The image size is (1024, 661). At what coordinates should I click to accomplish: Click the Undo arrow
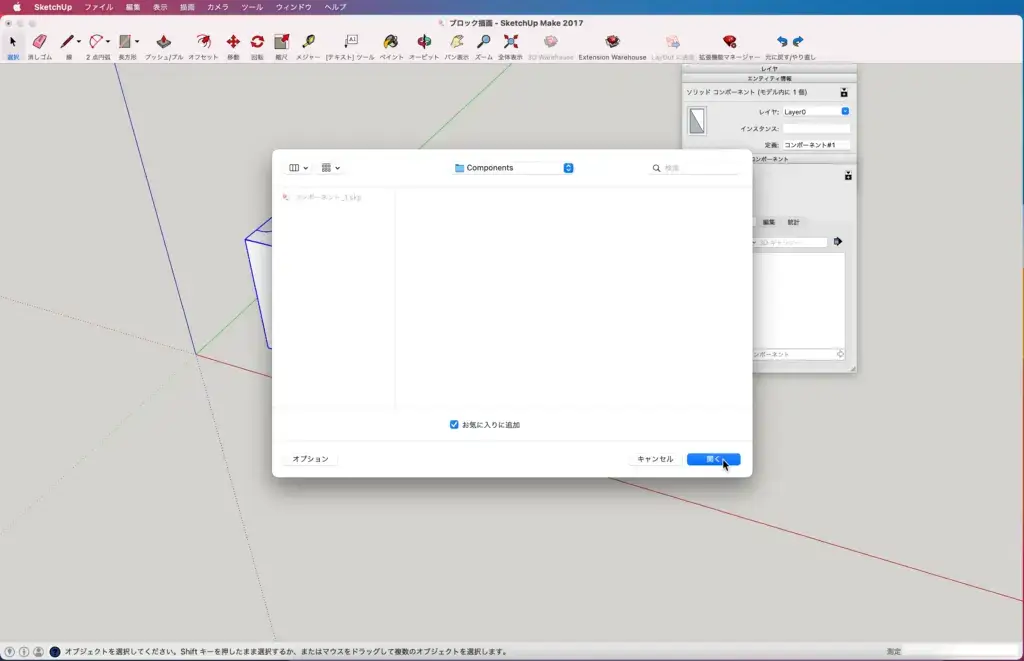pyautogui.click(x=782, y=42)
